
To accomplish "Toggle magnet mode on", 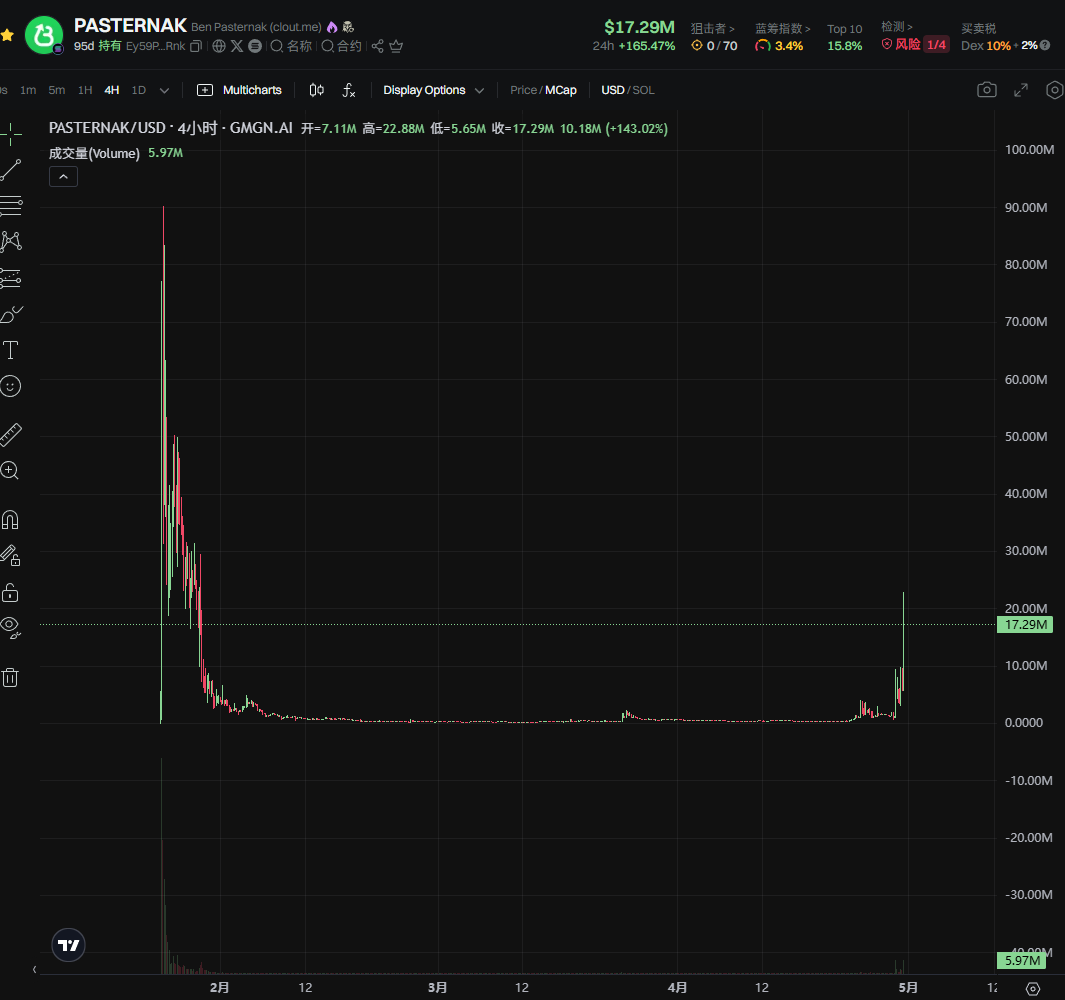I will 10,520.
